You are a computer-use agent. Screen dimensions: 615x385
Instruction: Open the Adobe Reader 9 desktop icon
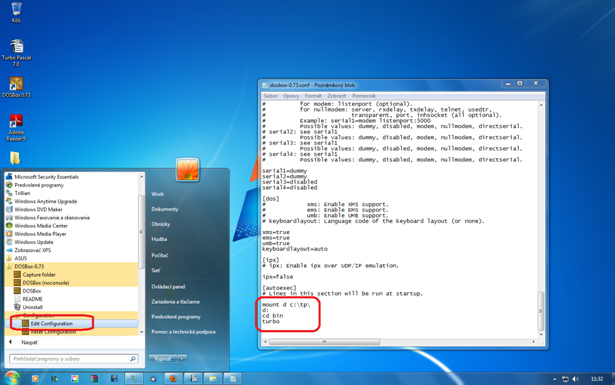(16, 127)
